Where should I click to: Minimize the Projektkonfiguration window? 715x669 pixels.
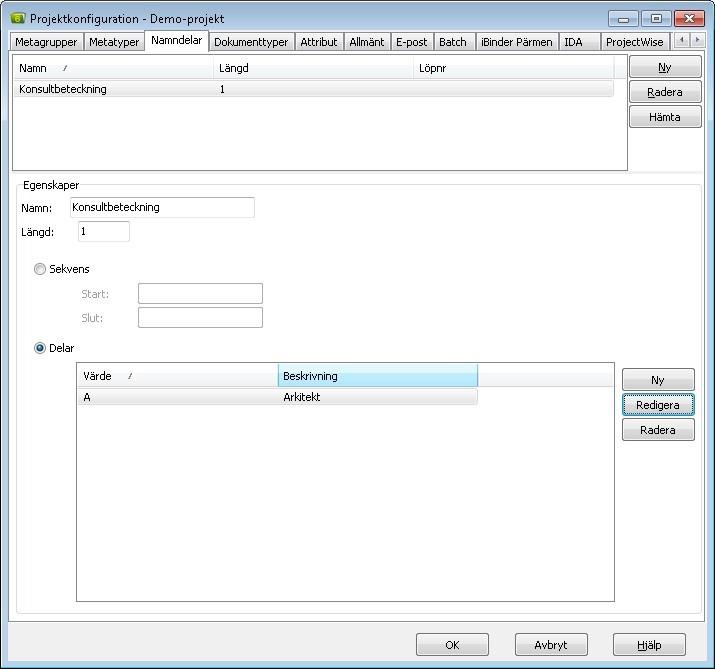coord(623,19)
